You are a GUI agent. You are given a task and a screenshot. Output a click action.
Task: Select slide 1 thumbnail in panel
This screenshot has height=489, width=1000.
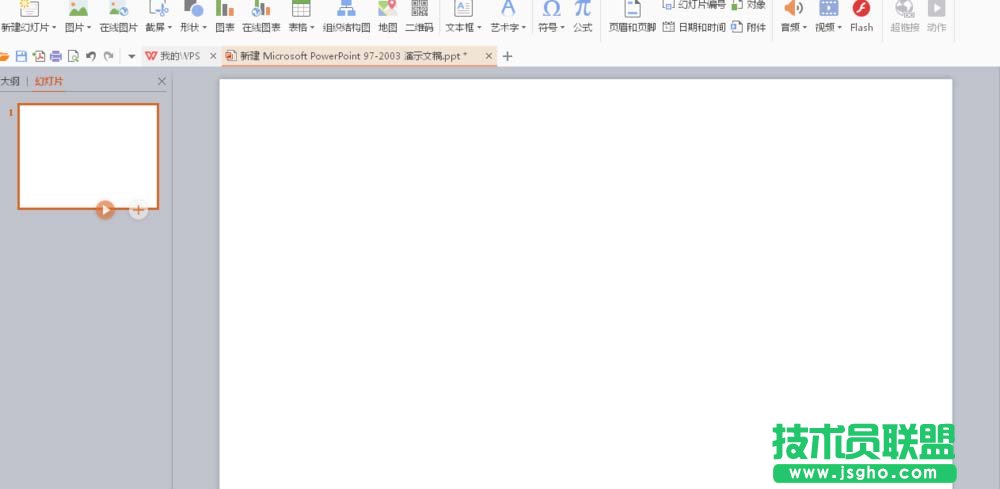(x=88, y=155)
